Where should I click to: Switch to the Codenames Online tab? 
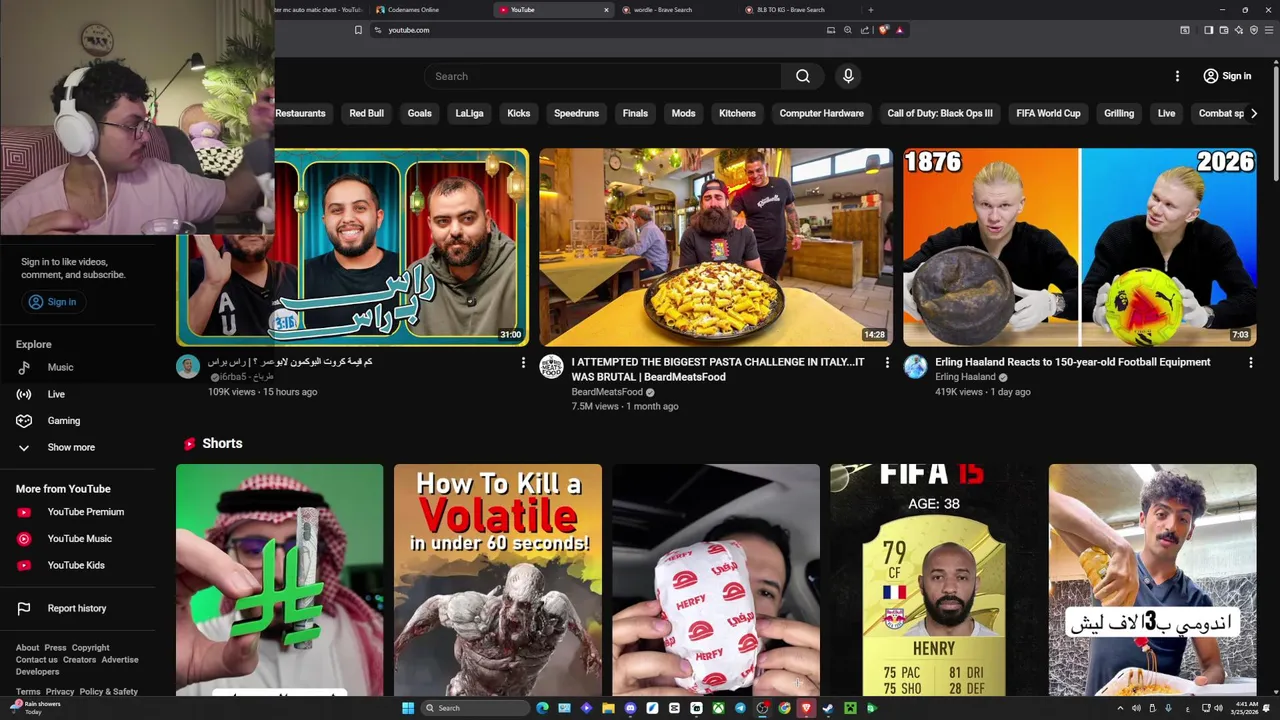[429, 10]
